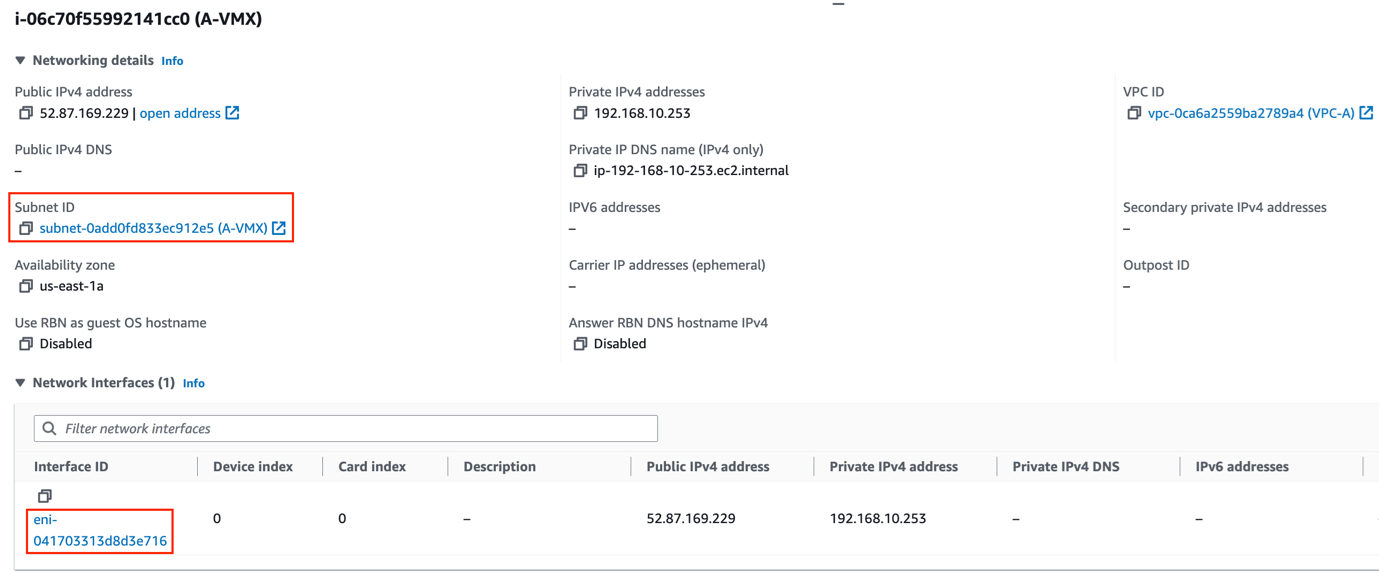
Task: Copy the network interface ID
Action: 44,496
